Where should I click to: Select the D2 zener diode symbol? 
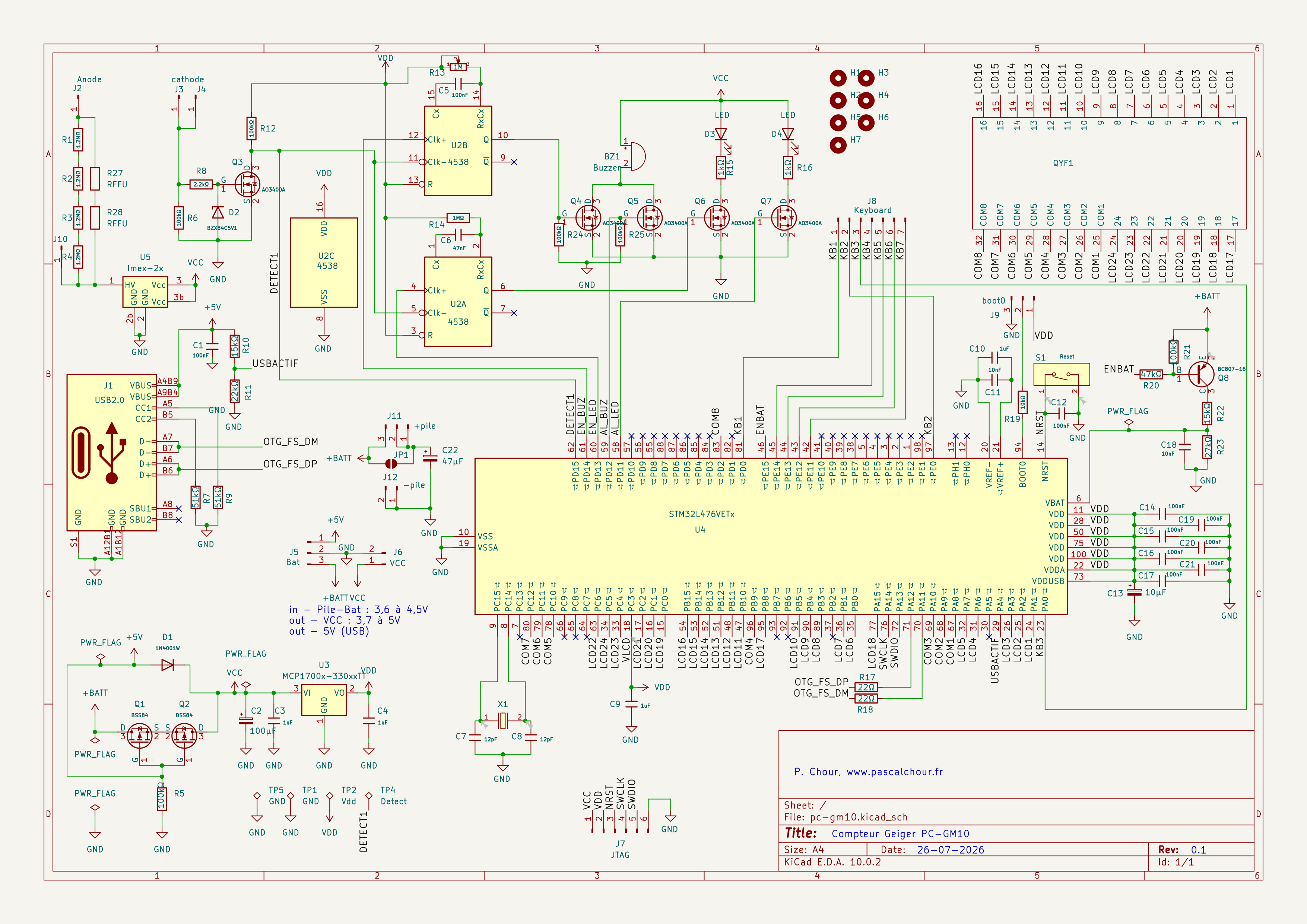(218, 212)
